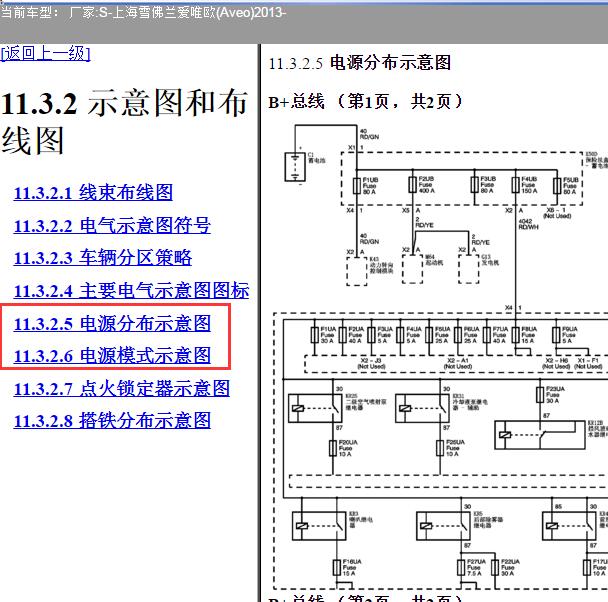Image resolution: width=608 pixels, height=602 pixels.
Task: Click the M64 starter motor box
Action: 413,269
